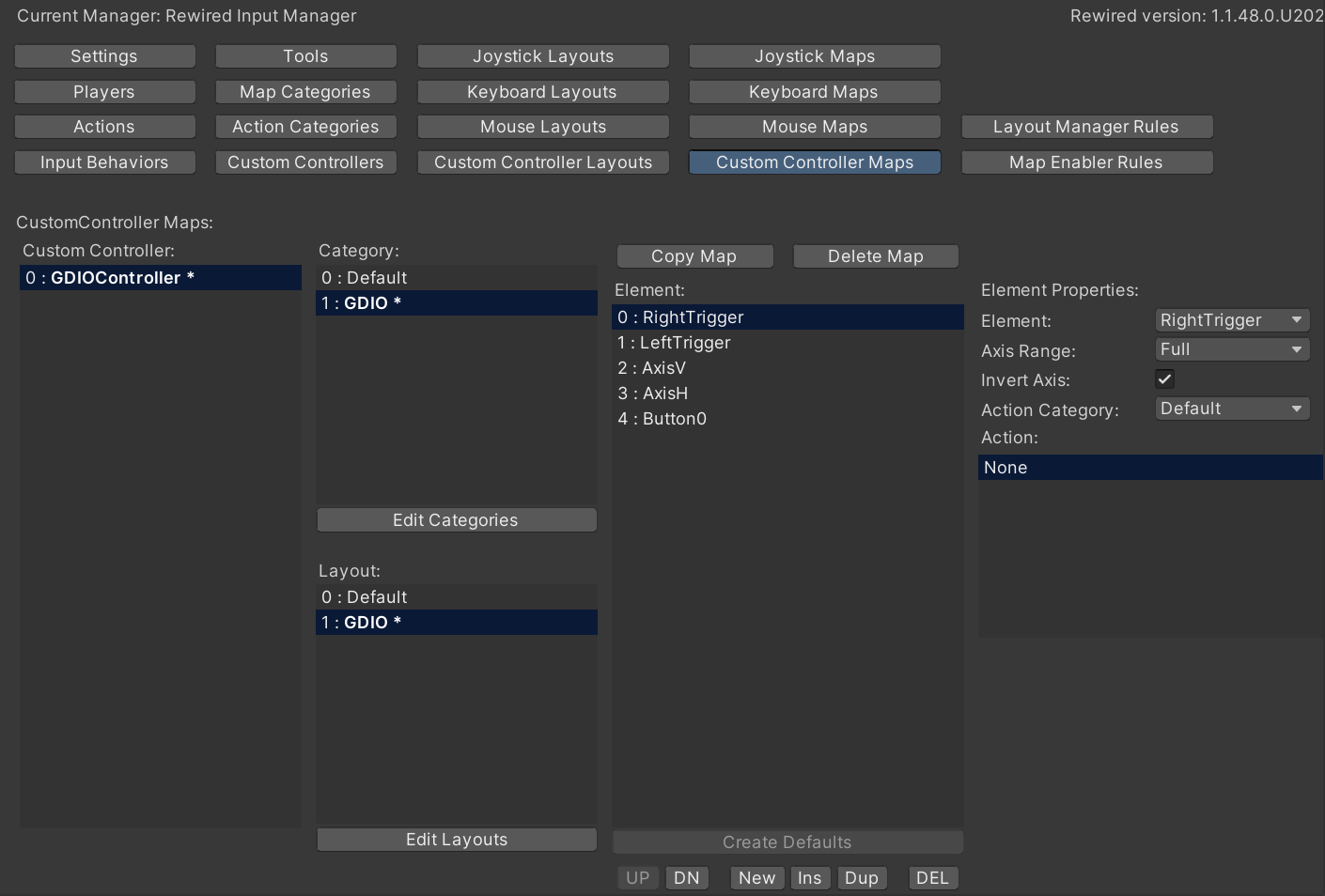Viewport: 1325px width, 896px height.
Task: Select LeftTrigger element row
Action: 787,343
